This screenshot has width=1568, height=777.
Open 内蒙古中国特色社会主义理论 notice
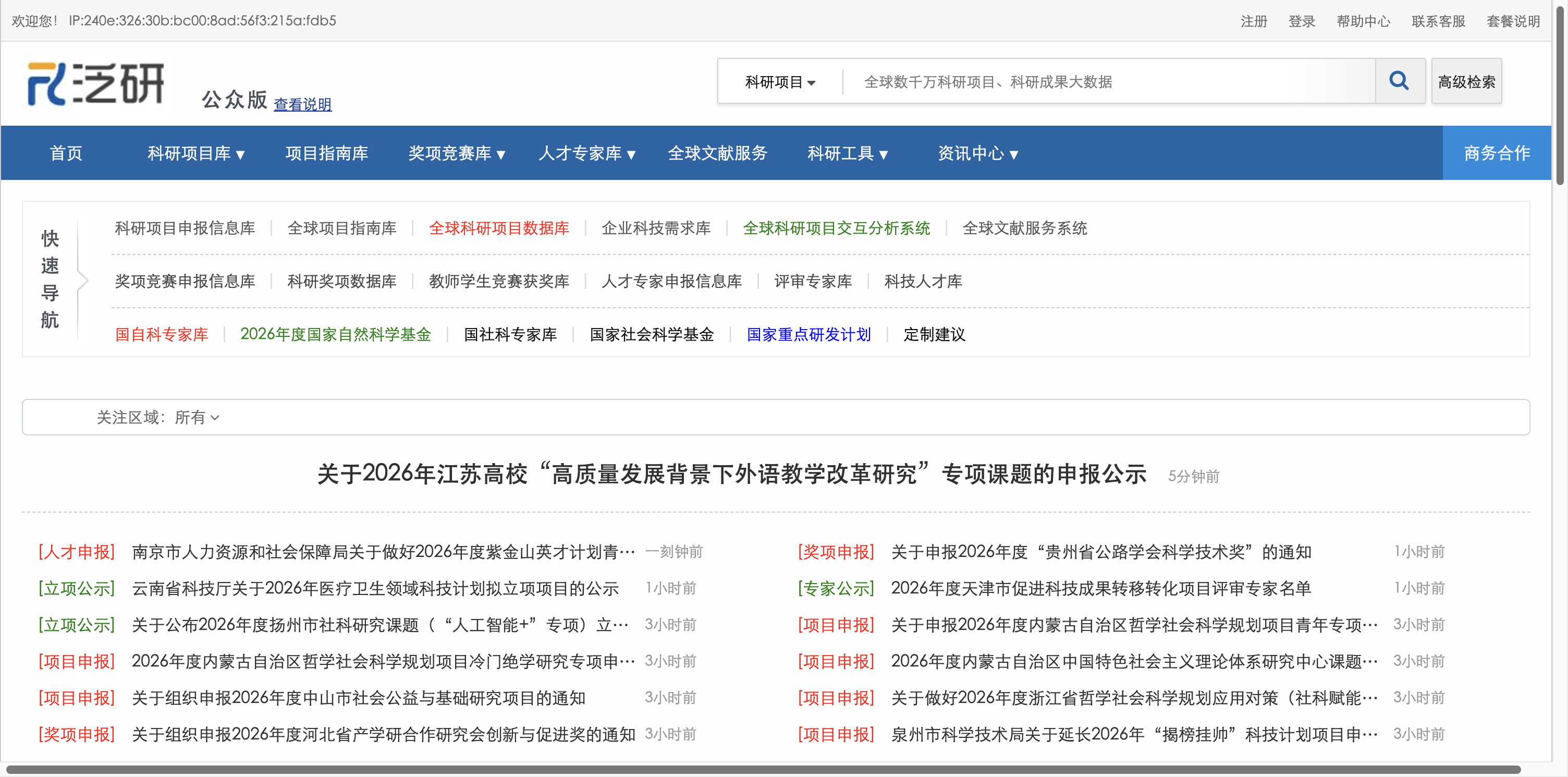point(1135,661)
